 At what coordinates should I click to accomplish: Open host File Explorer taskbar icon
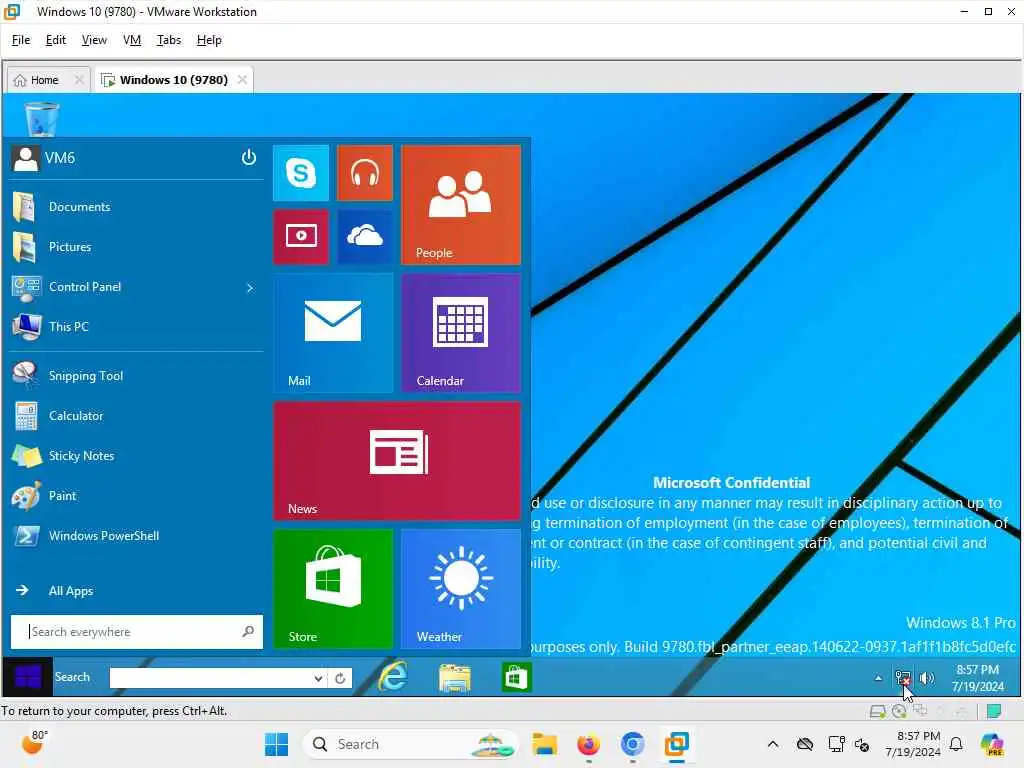pyautogui.click(x=544, y=744)
